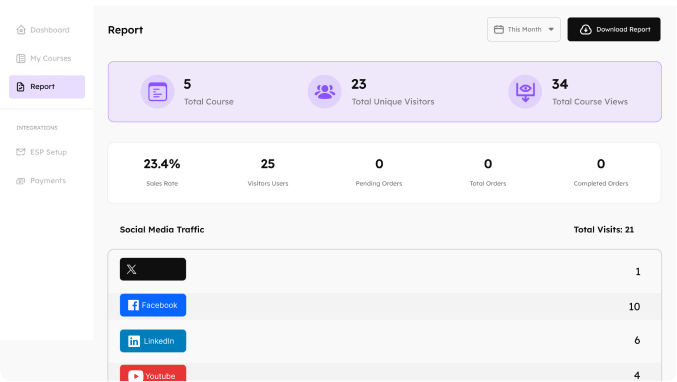The height and width of the screenshot is (382, 677).
Task: Click the X logo icon
Action: tap(132, 269)
